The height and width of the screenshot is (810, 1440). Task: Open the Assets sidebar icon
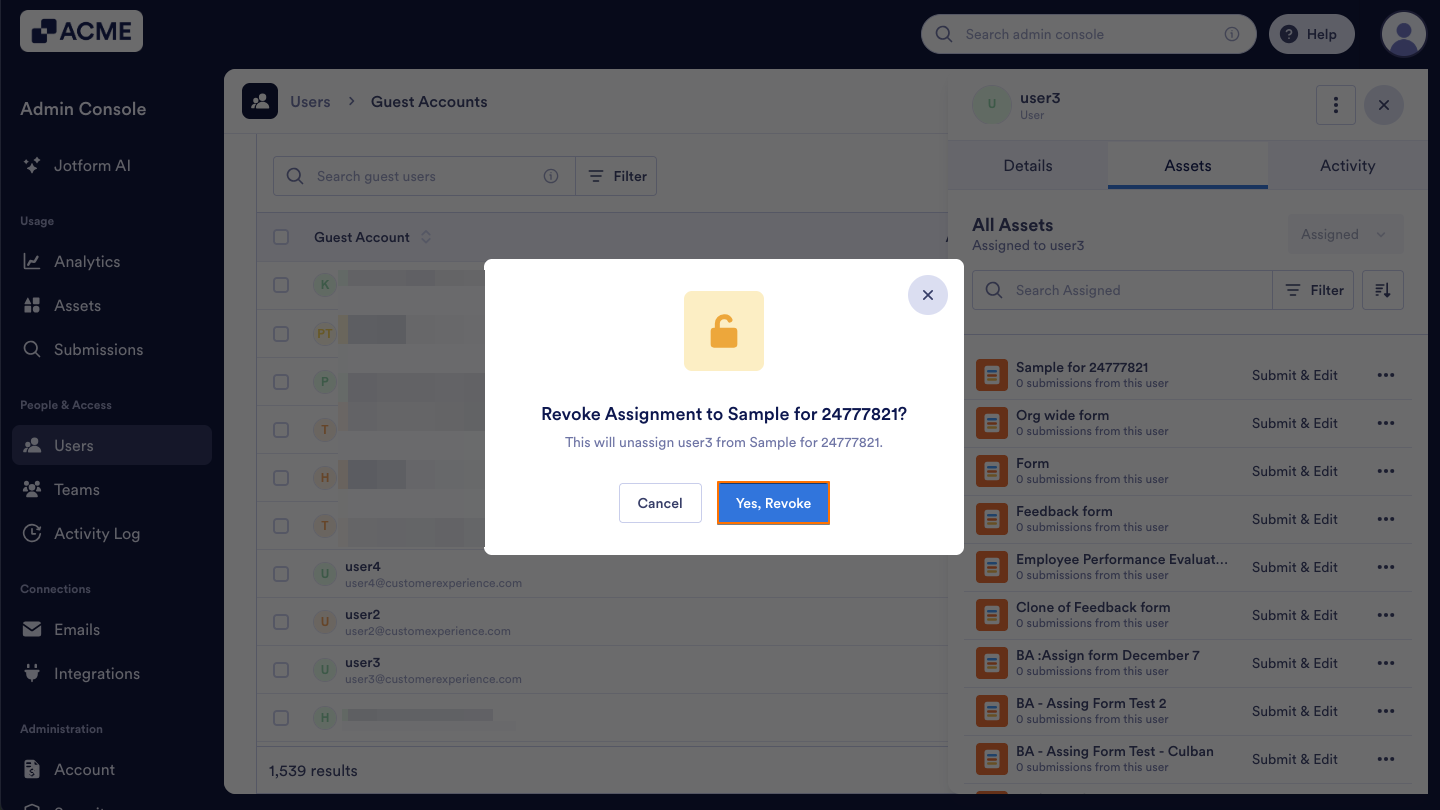coord(33,305)
